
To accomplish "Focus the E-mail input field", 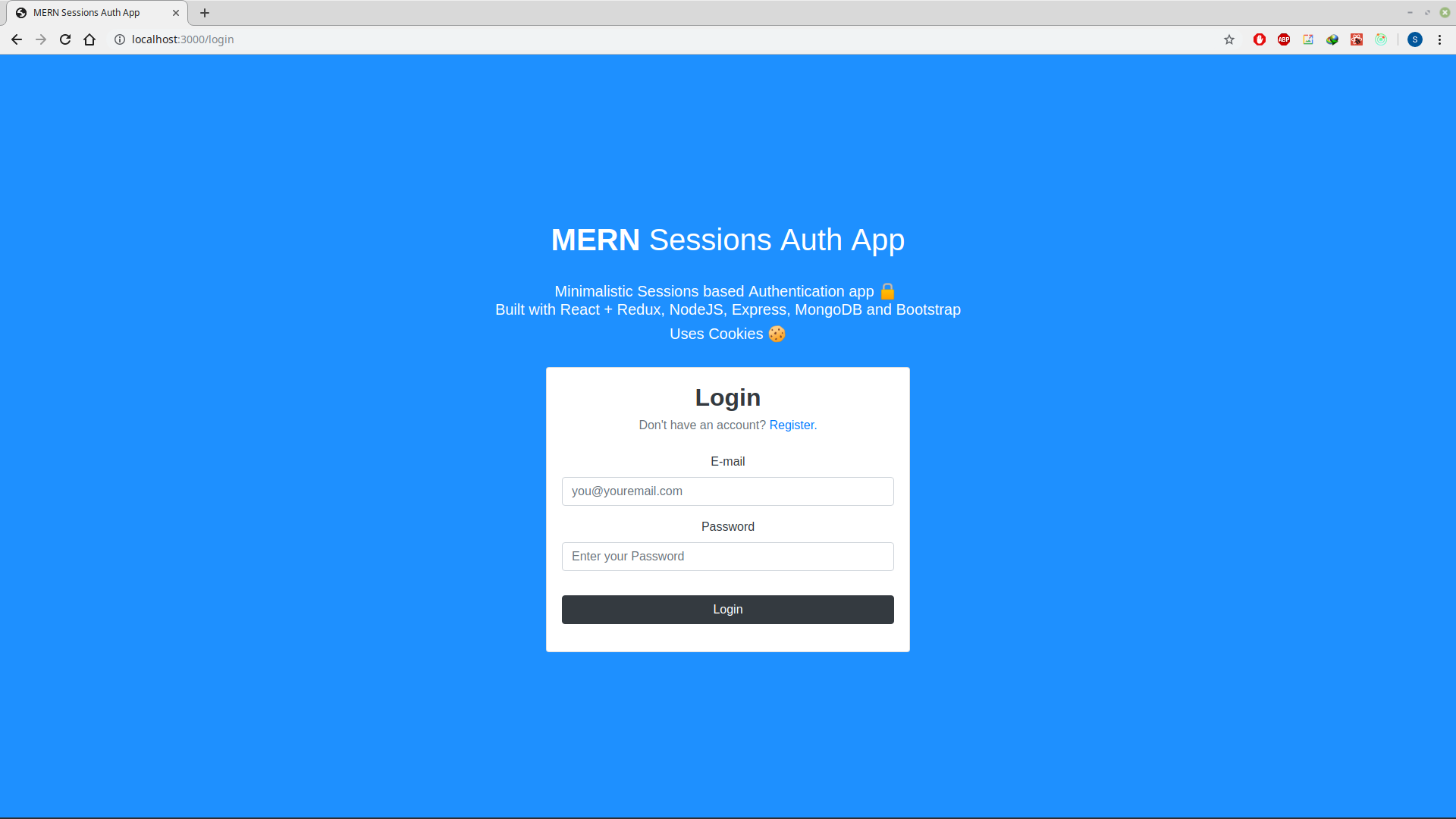I will tap(727, 491).
